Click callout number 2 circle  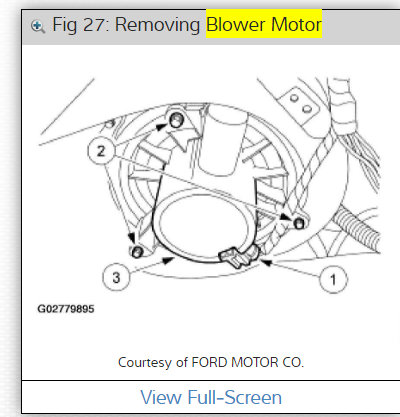point(101,151)
